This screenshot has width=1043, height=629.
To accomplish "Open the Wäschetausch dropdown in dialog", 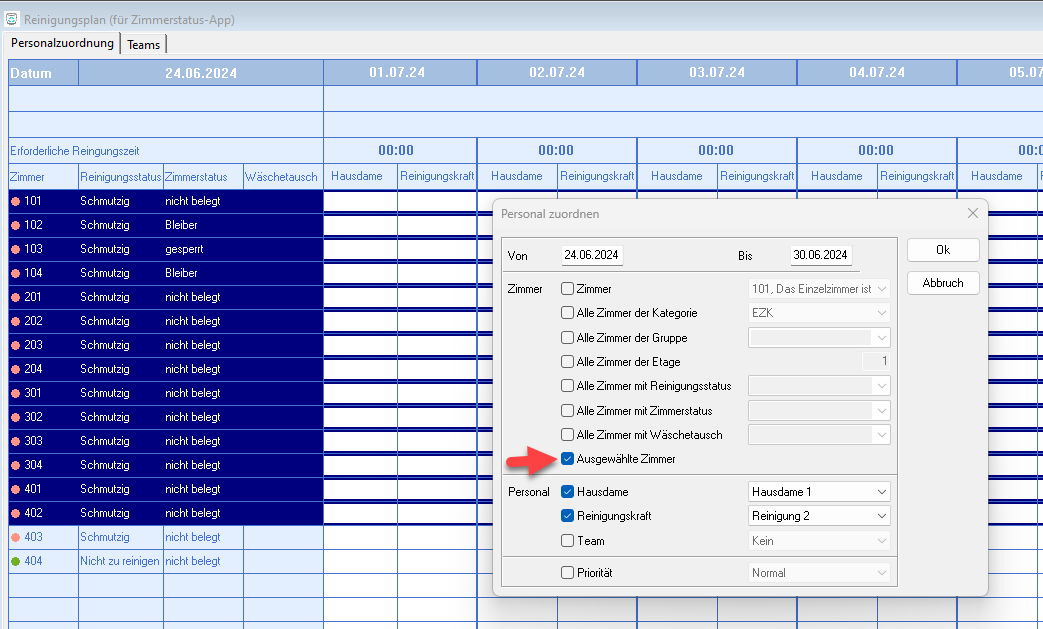I will (x=819, y=435).
